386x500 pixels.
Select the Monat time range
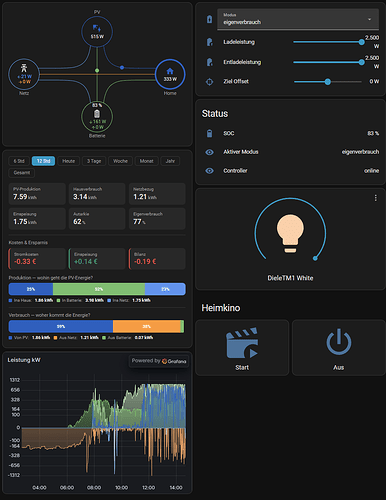(146, 161)
